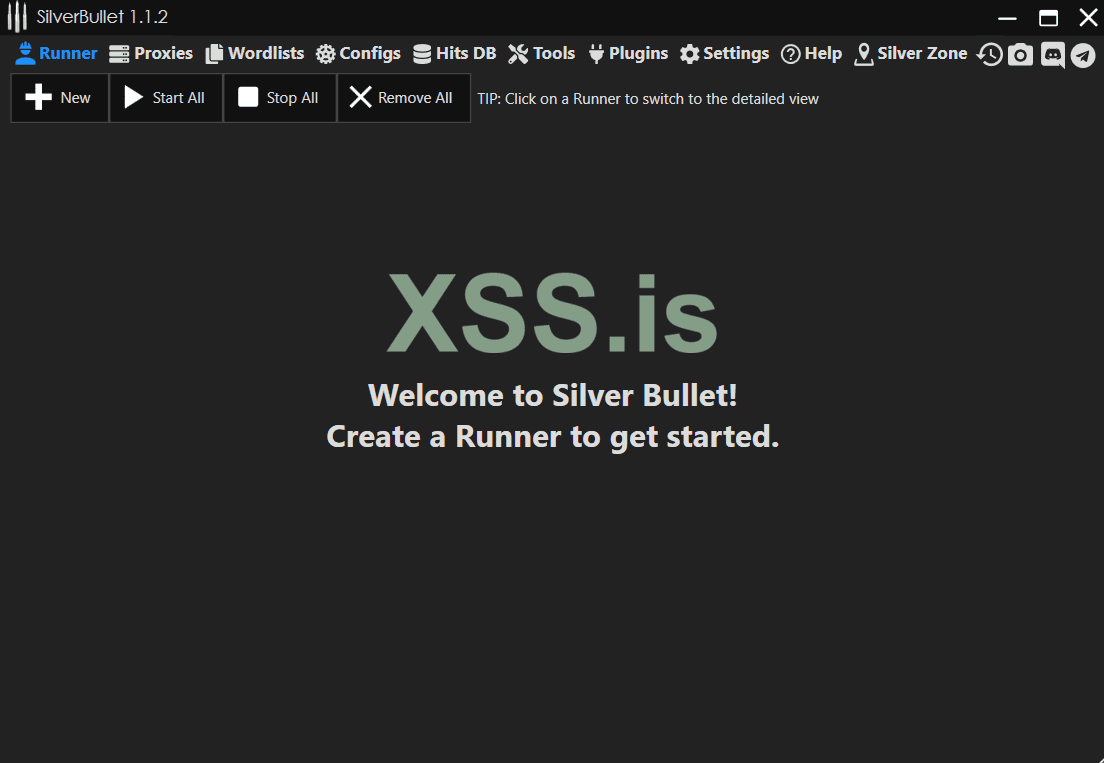Click the Stop All button

[280, 98]
